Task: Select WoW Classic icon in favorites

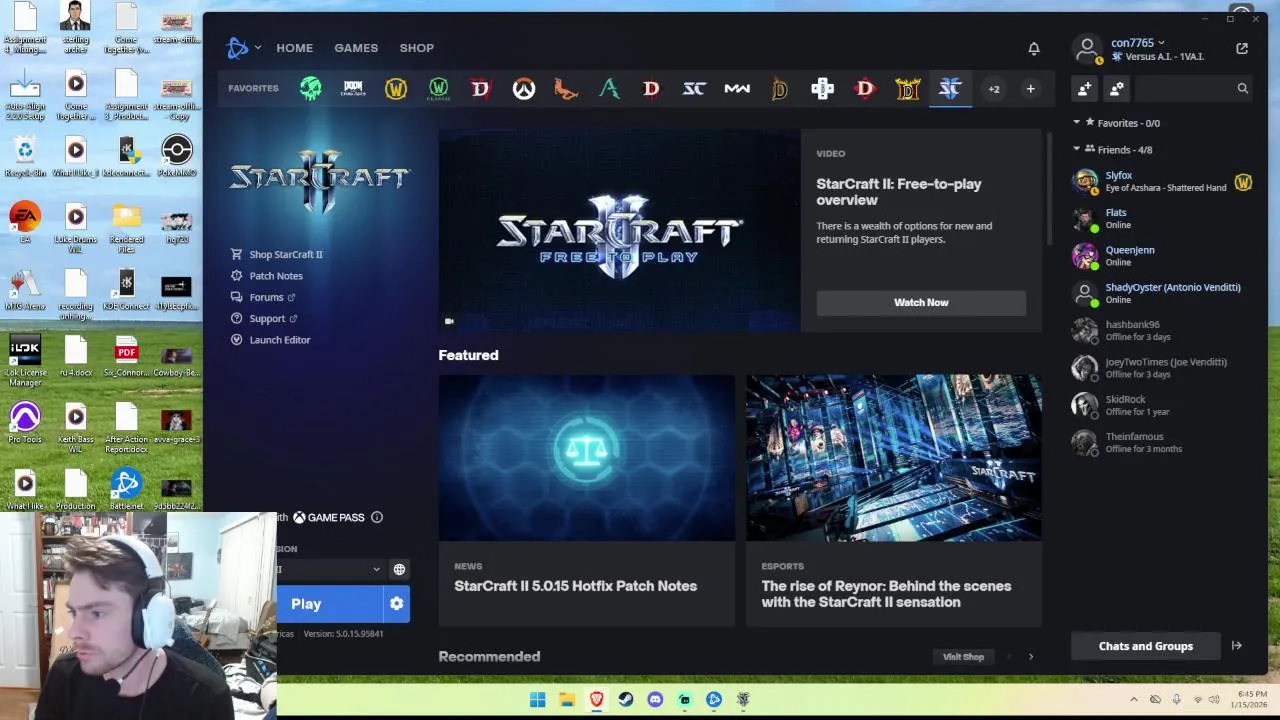Action: point(438,89)
